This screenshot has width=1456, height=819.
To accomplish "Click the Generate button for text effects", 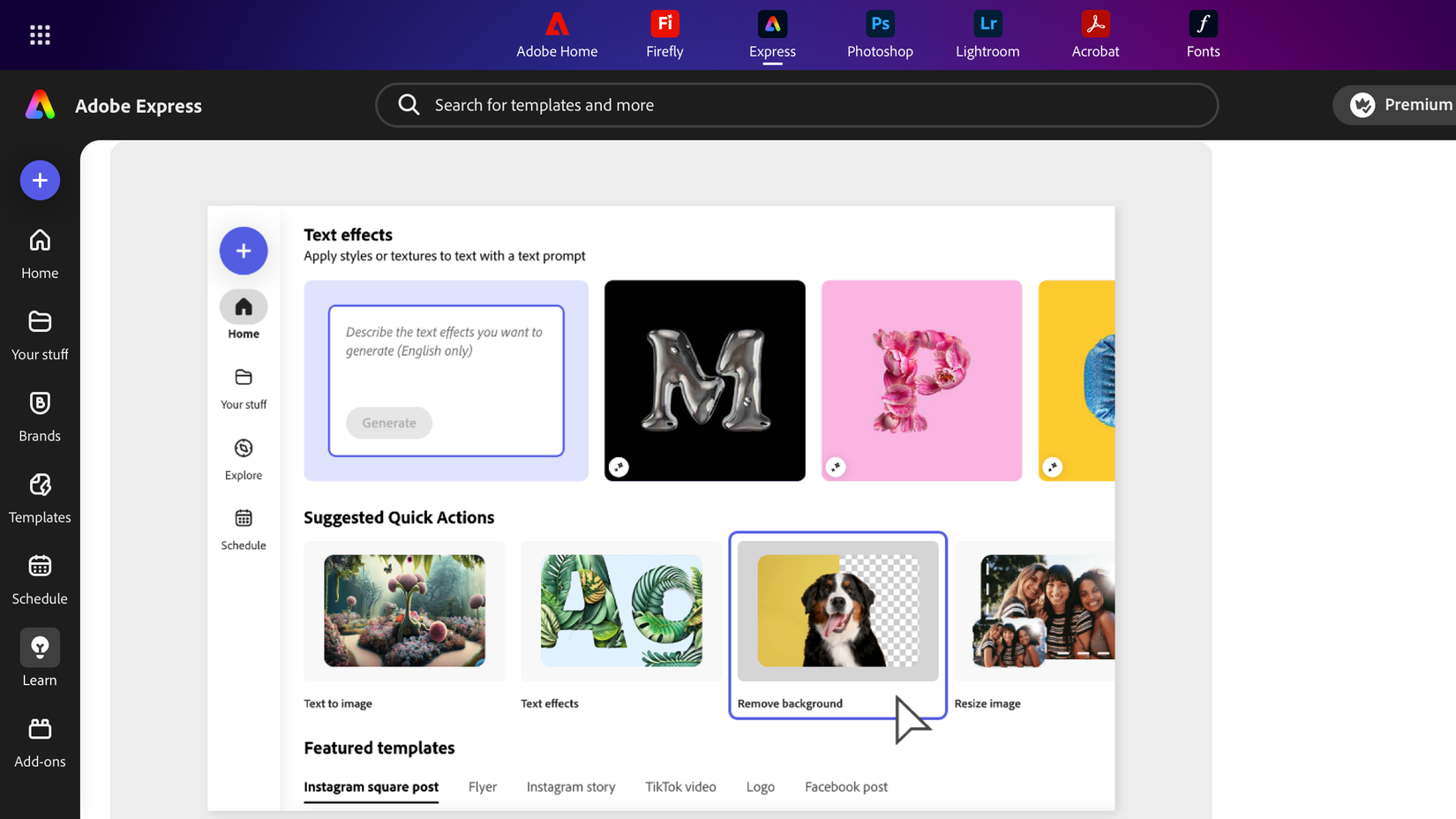I will coord(388,423).
